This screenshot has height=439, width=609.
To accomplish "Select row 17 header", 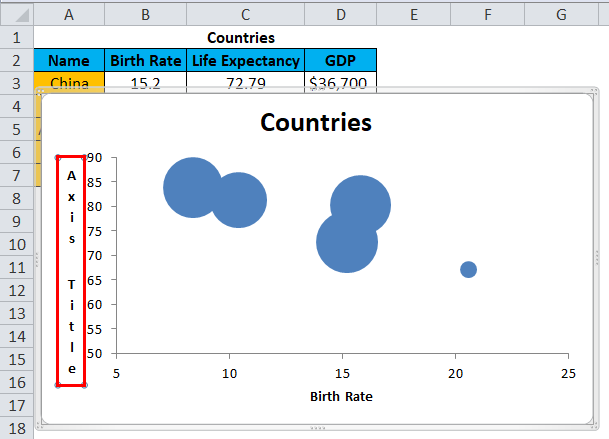I will [x=17, y=406].
